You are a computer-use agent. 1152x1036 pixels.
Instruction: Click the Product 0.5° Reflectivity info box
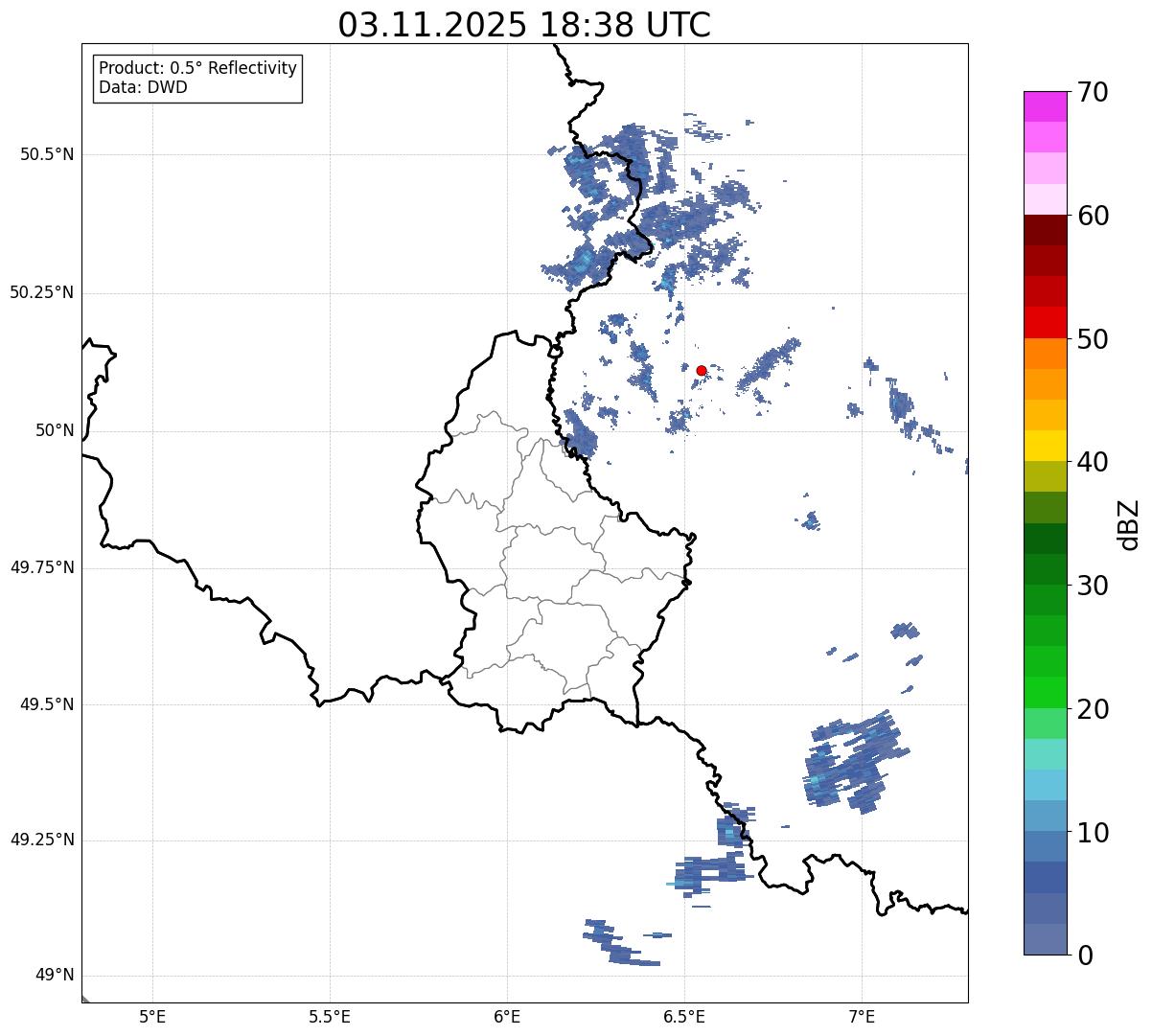pos(197,79)
